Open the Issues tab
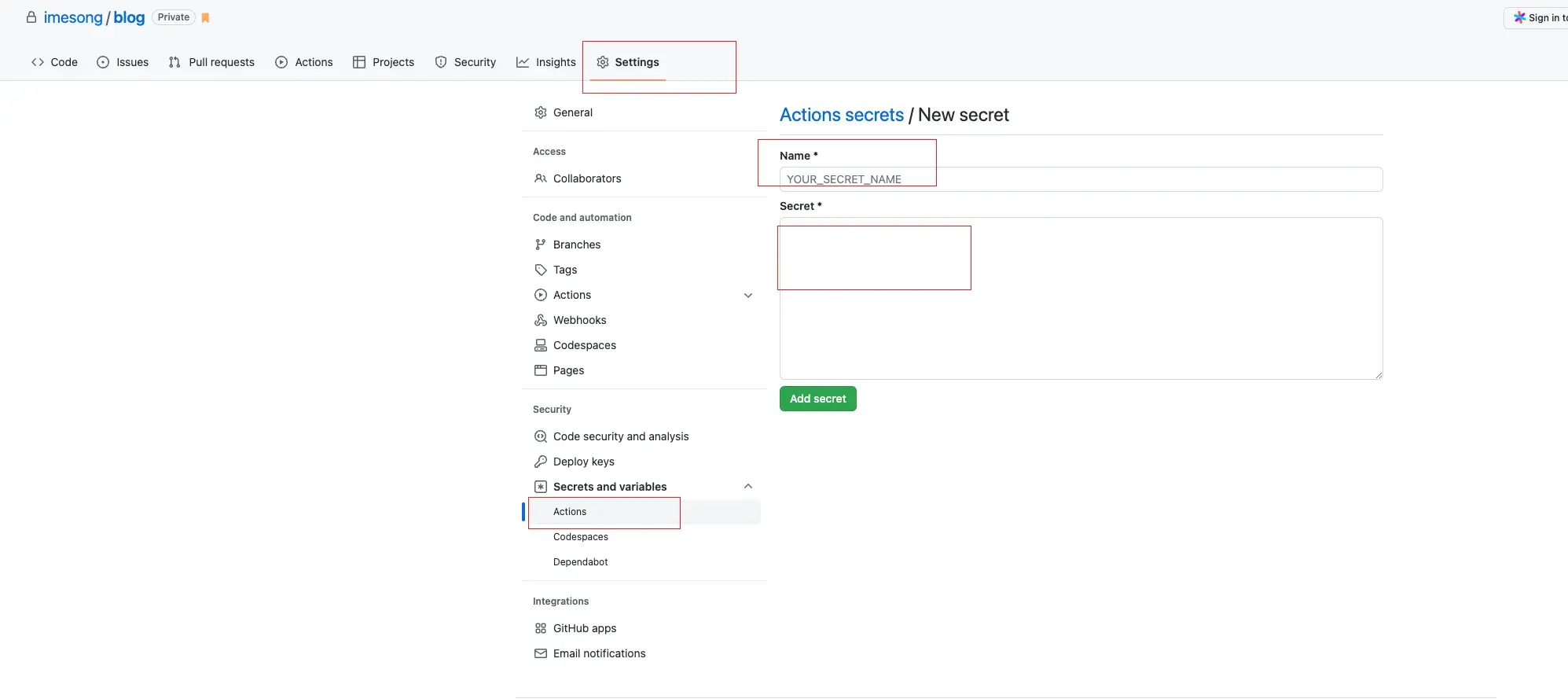Image resolution: width=1568 pixels, height=699 pixels. coord(123,62)
